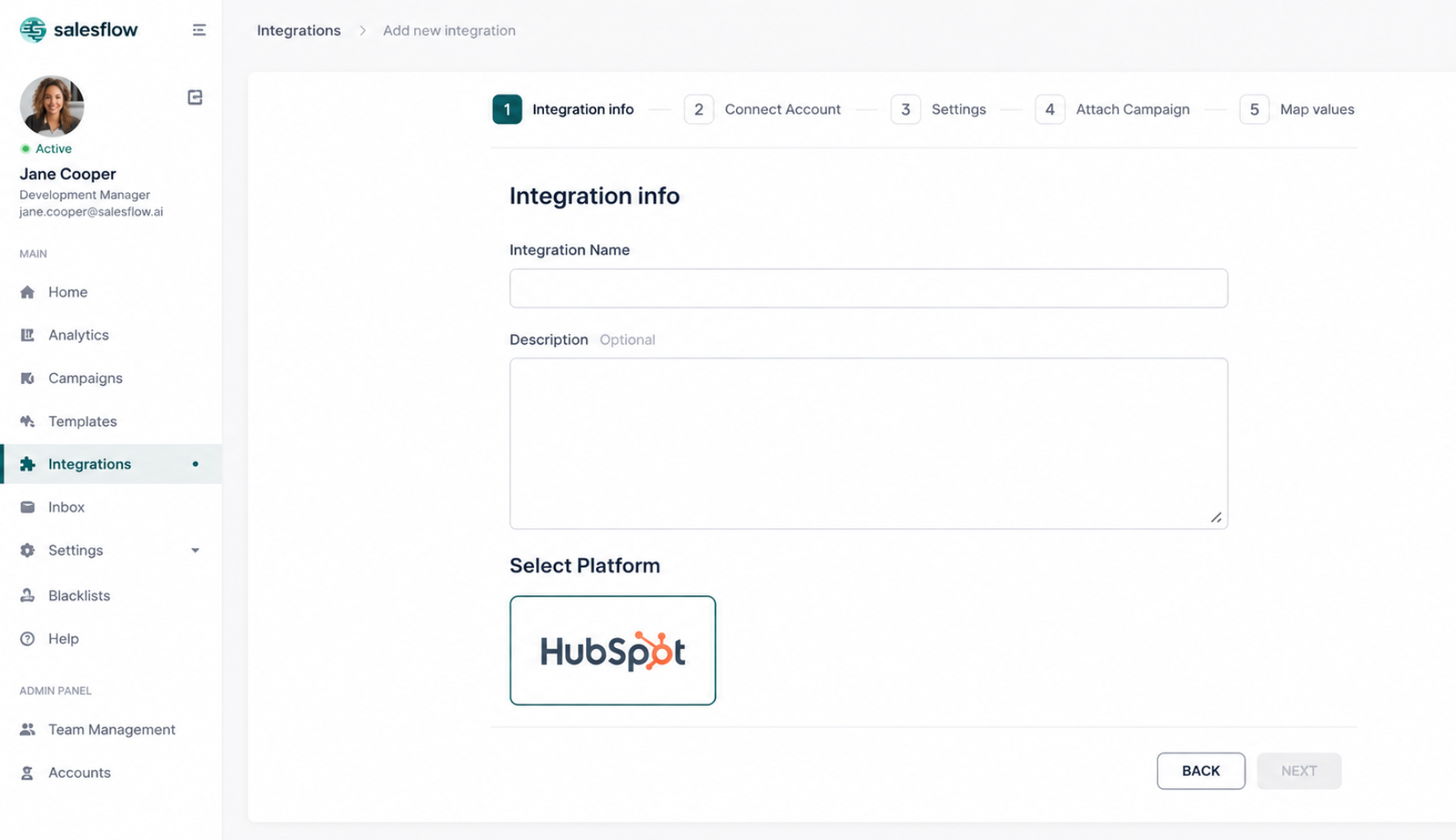Image resolution: width=1456 pixels, height=840 pixels.
Task: Select Inbox menu item
Action: click(x=111, y=507)
